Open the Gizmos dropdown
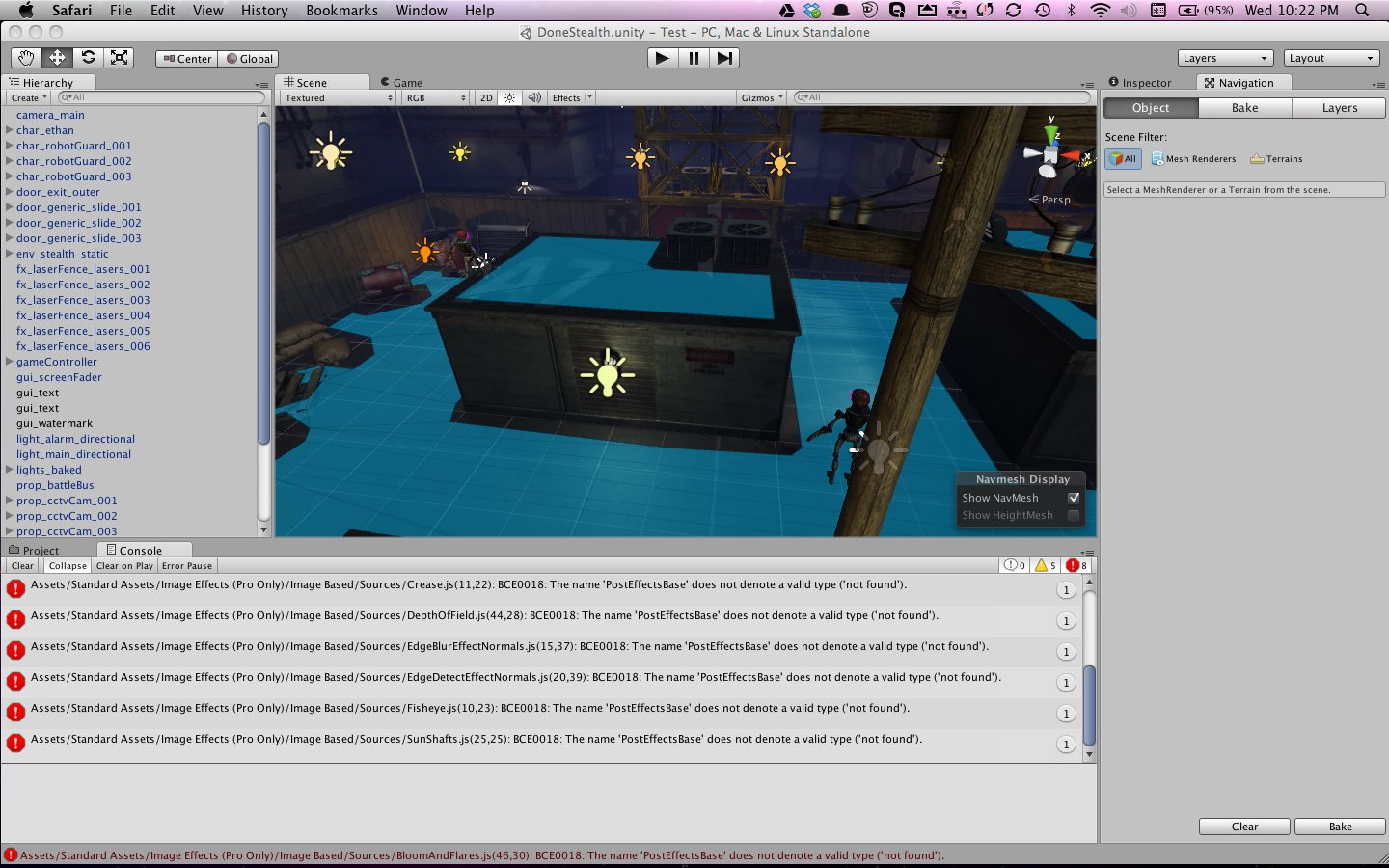 coord(762,97)
